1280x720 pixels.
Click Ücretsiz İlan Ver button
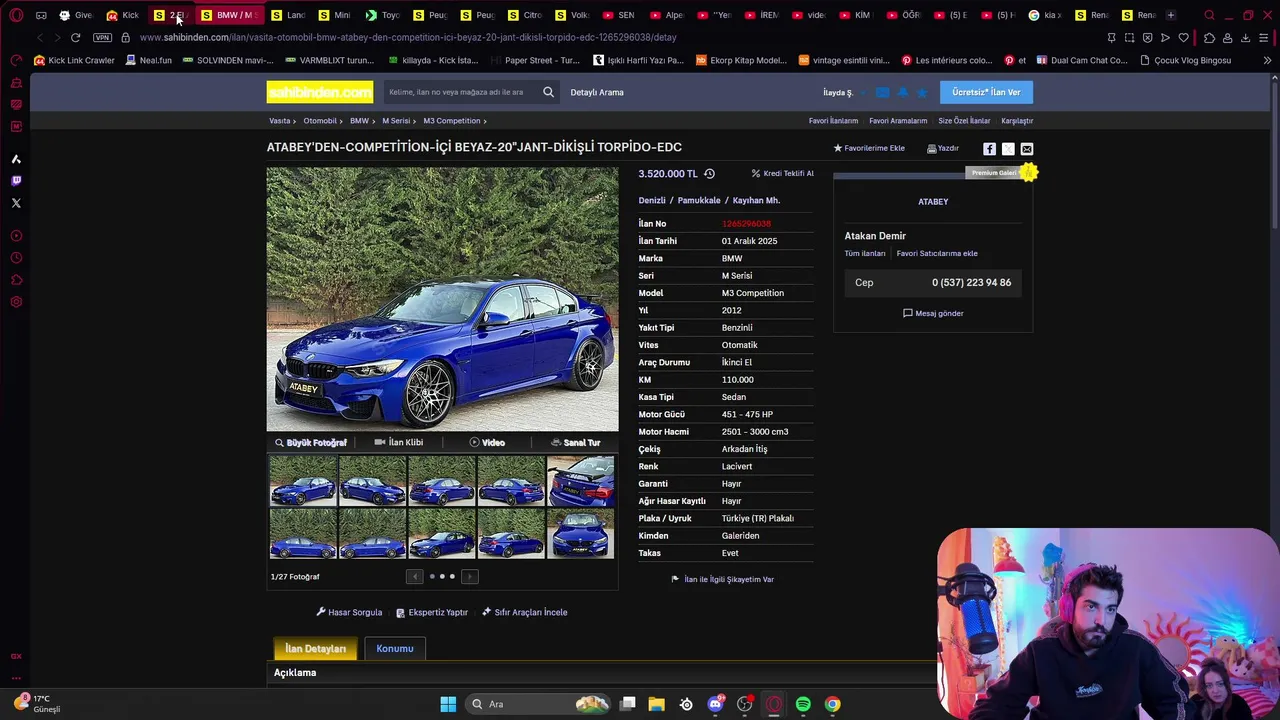986,92
